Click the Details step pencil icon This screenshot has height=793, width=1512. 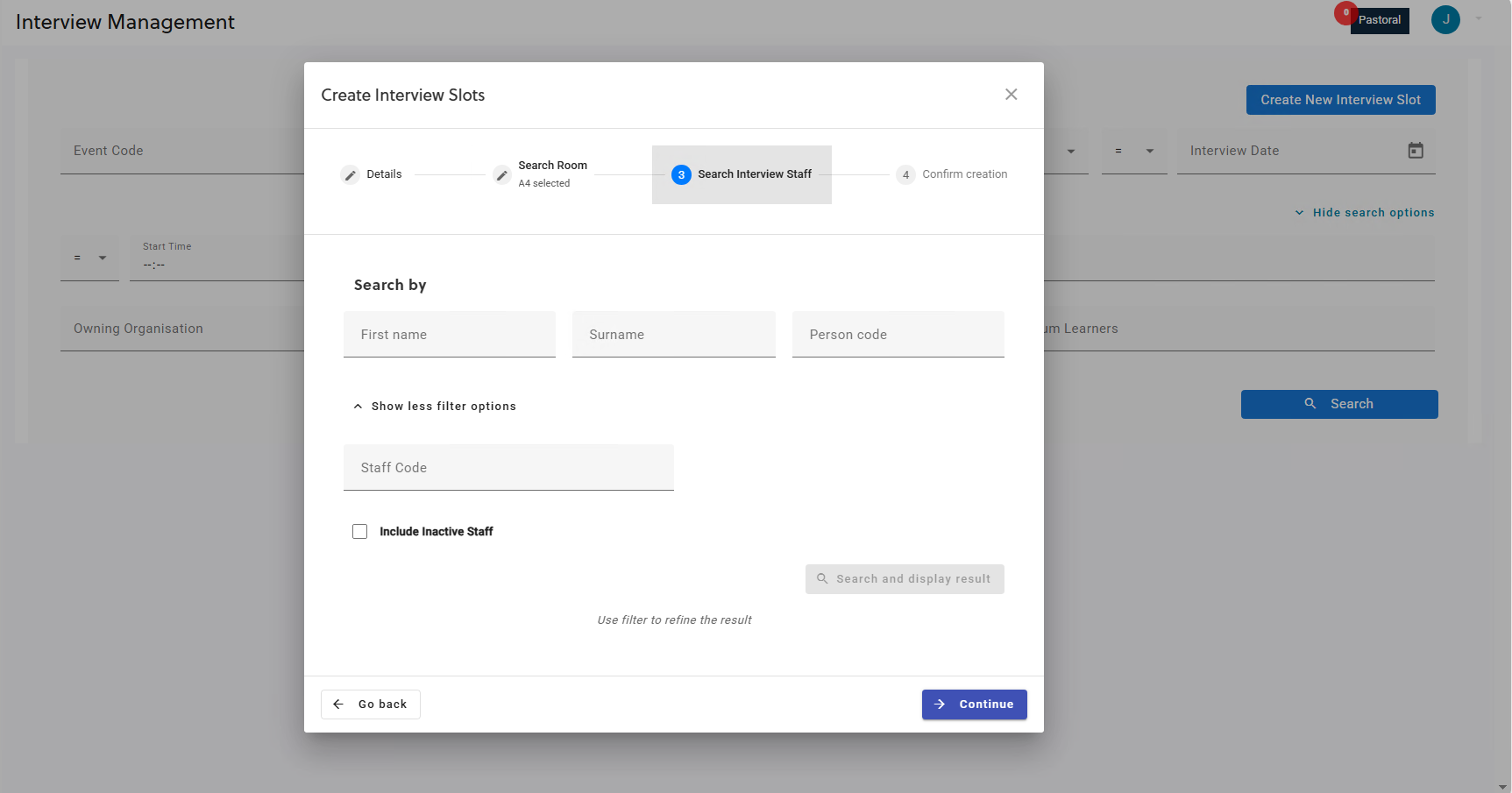pos(350,175)
